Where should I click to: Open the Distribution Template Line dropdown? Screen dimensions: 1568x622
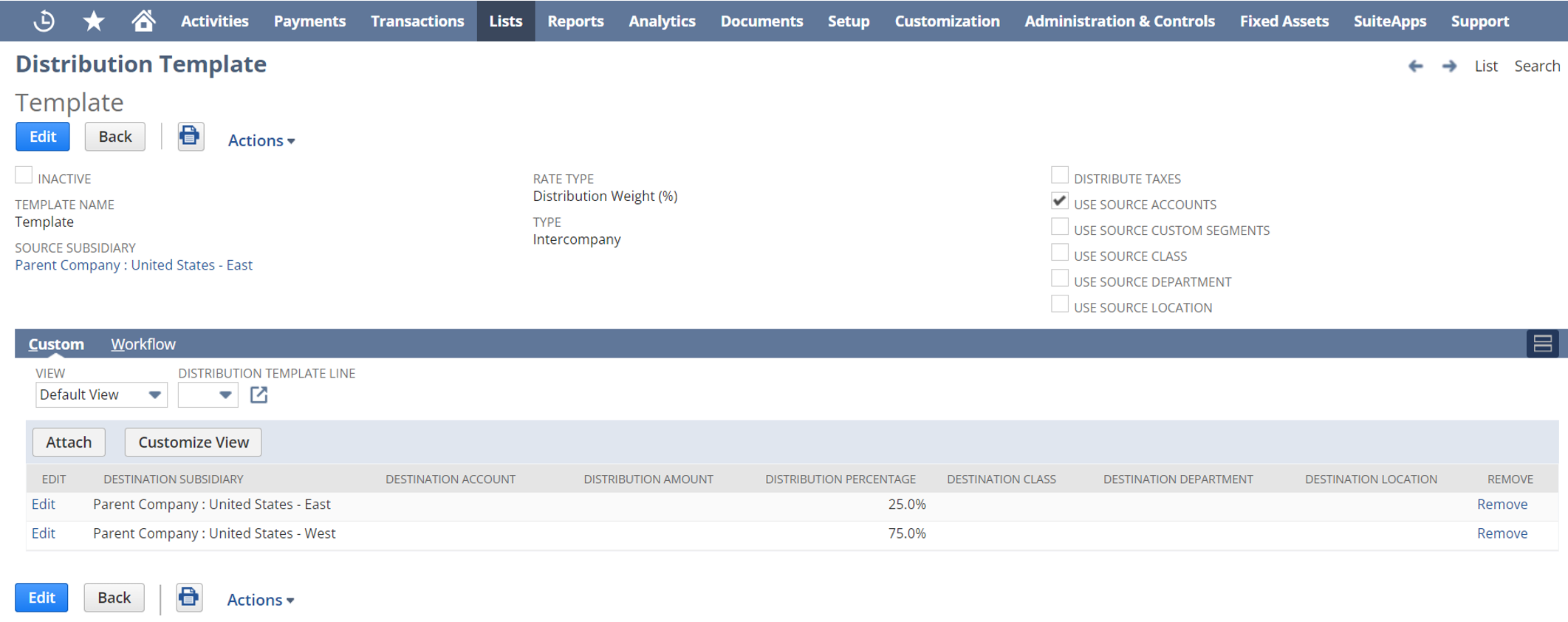[x=208, y=395]
